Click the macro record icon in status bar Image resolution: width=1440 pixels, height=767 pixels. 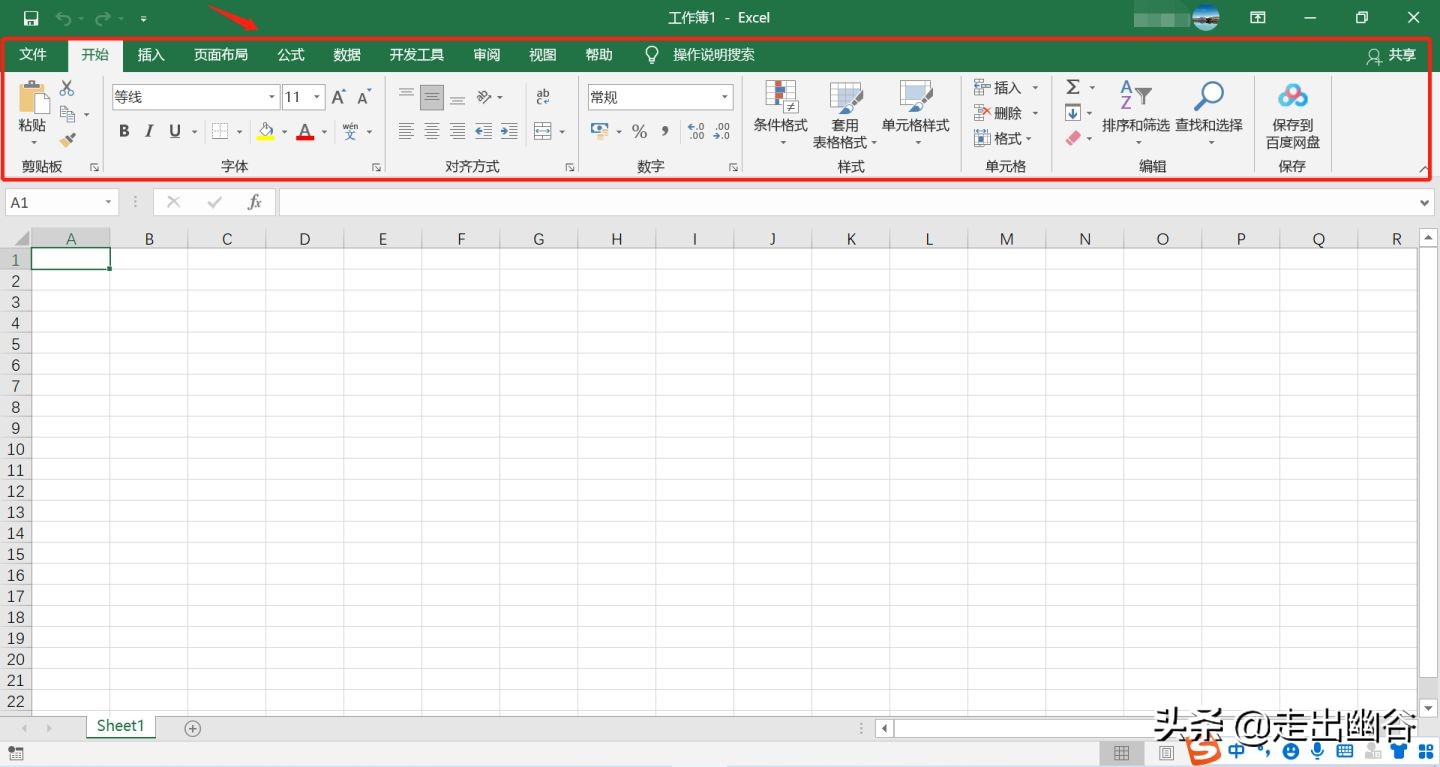[15, 753]
